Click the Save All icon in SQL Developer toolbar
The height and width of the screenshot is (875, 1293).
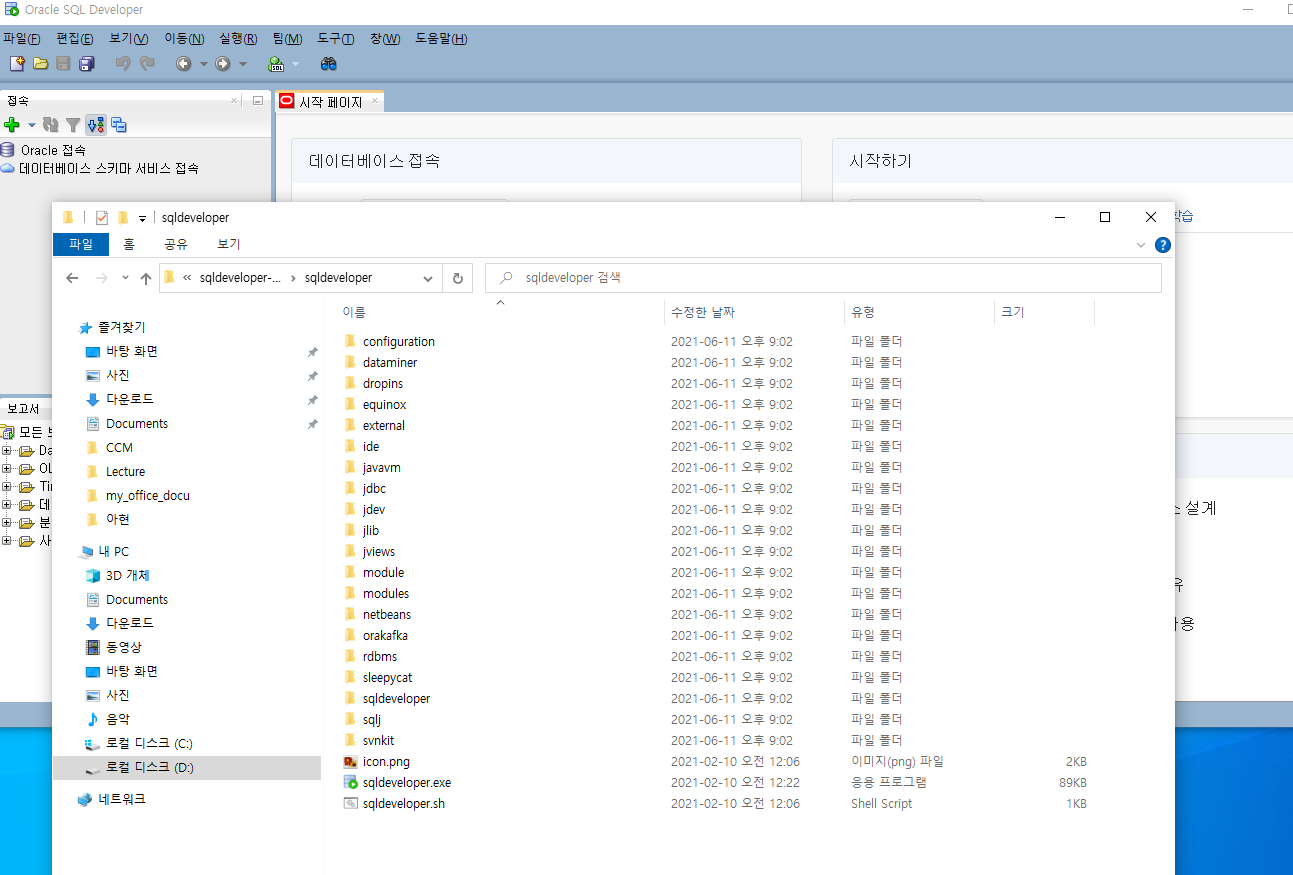click(87, 63)
